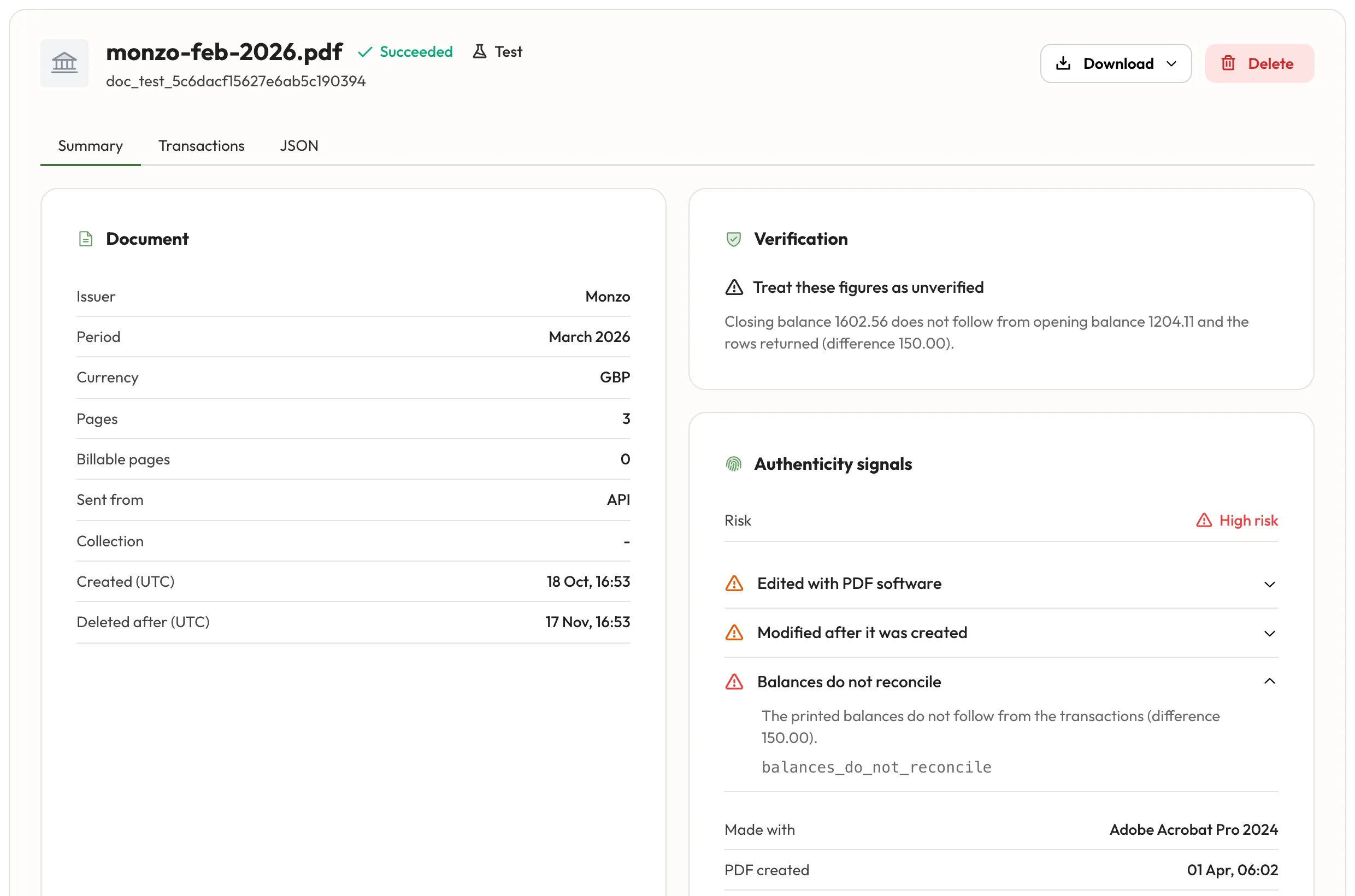Open the Transactions tab
The image size is (1355, 896).
click(x=201, y=146)
